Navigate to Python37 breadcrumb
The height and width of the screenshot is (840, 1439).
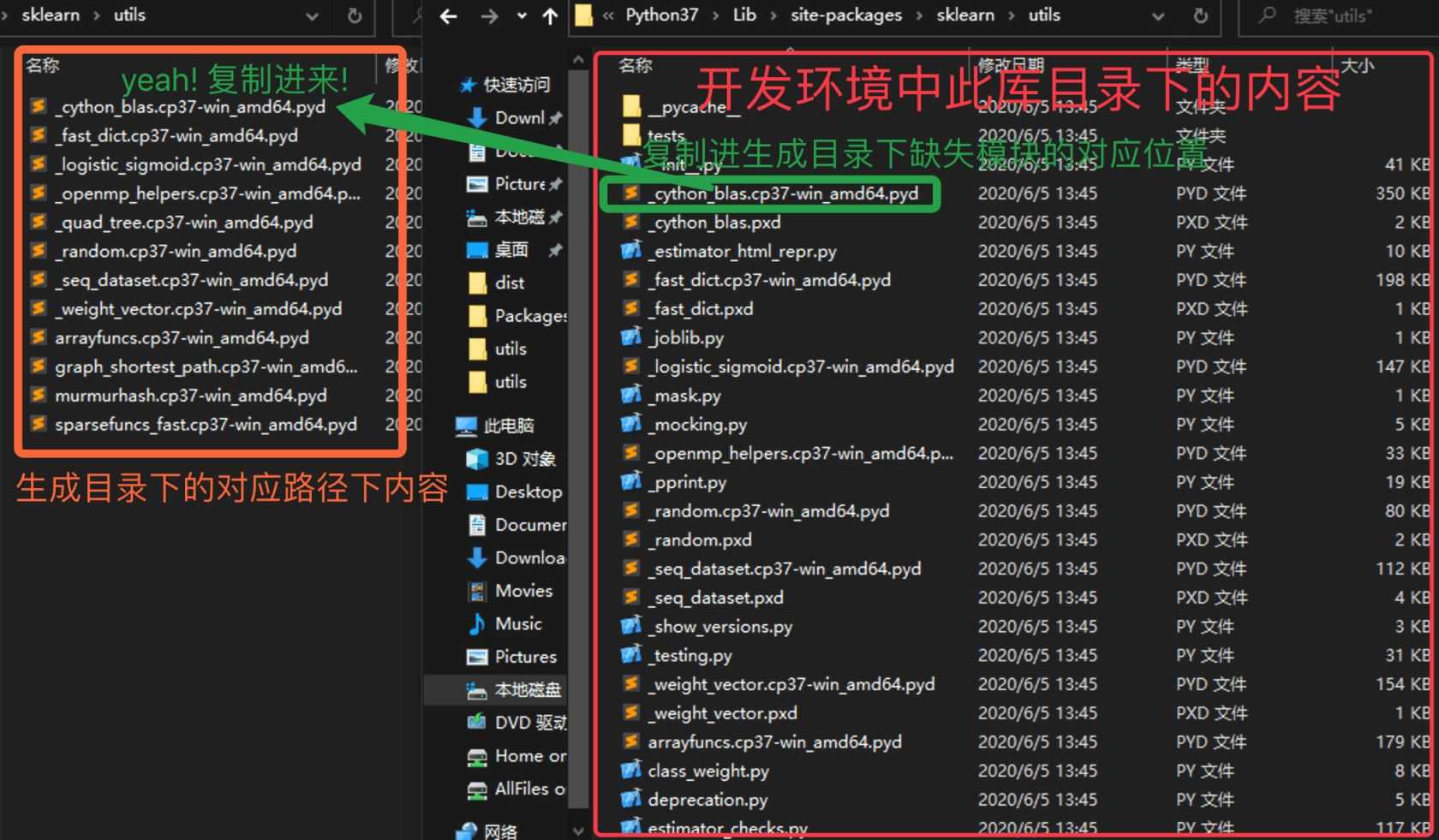[661, 15]
